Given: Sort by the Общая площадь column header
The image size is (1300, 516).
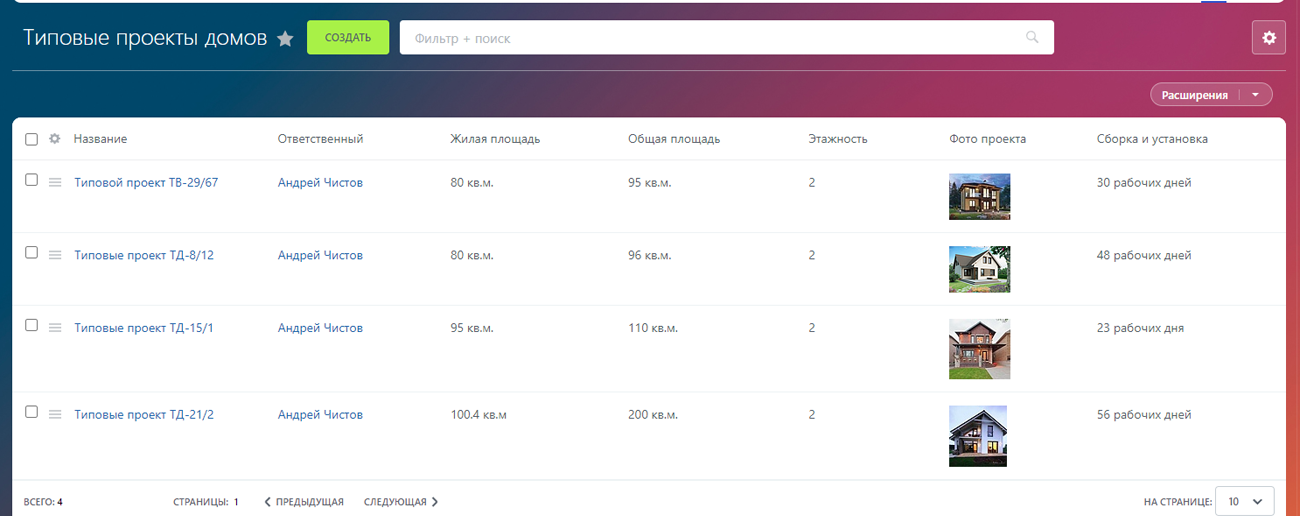Looking at the screenshot, I should coord(673,139).
